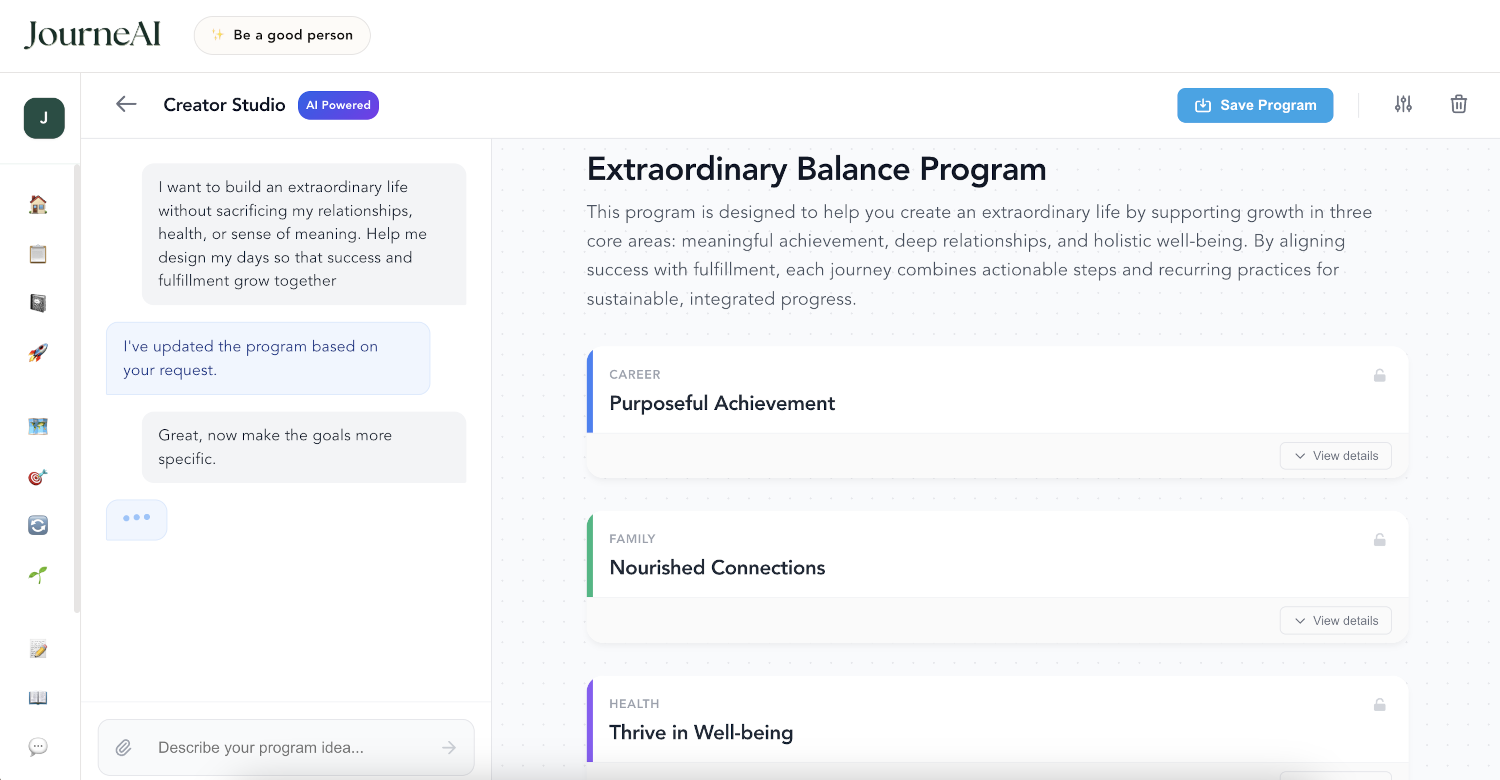The width and height of the screenshot is (1500, 780).
Task: Click the AI Powered badge
Action: tap(338, 105)
